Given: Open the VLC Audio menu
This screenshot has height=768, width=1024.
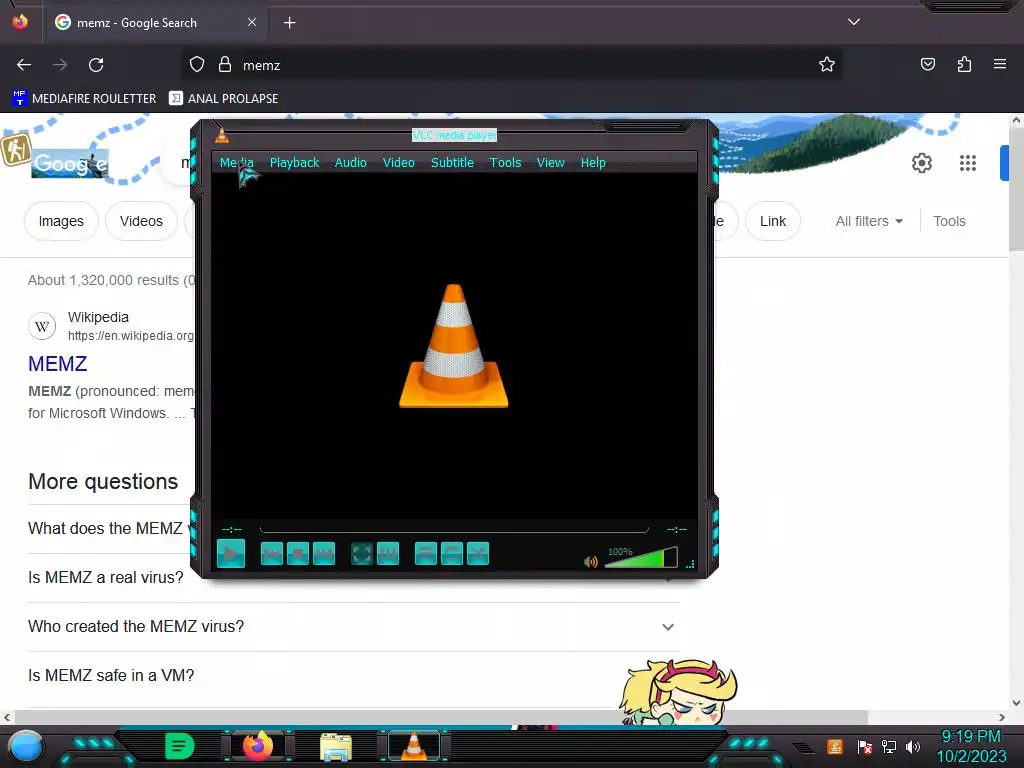Looking at the screenshot, I should click(x=351, y=163).
